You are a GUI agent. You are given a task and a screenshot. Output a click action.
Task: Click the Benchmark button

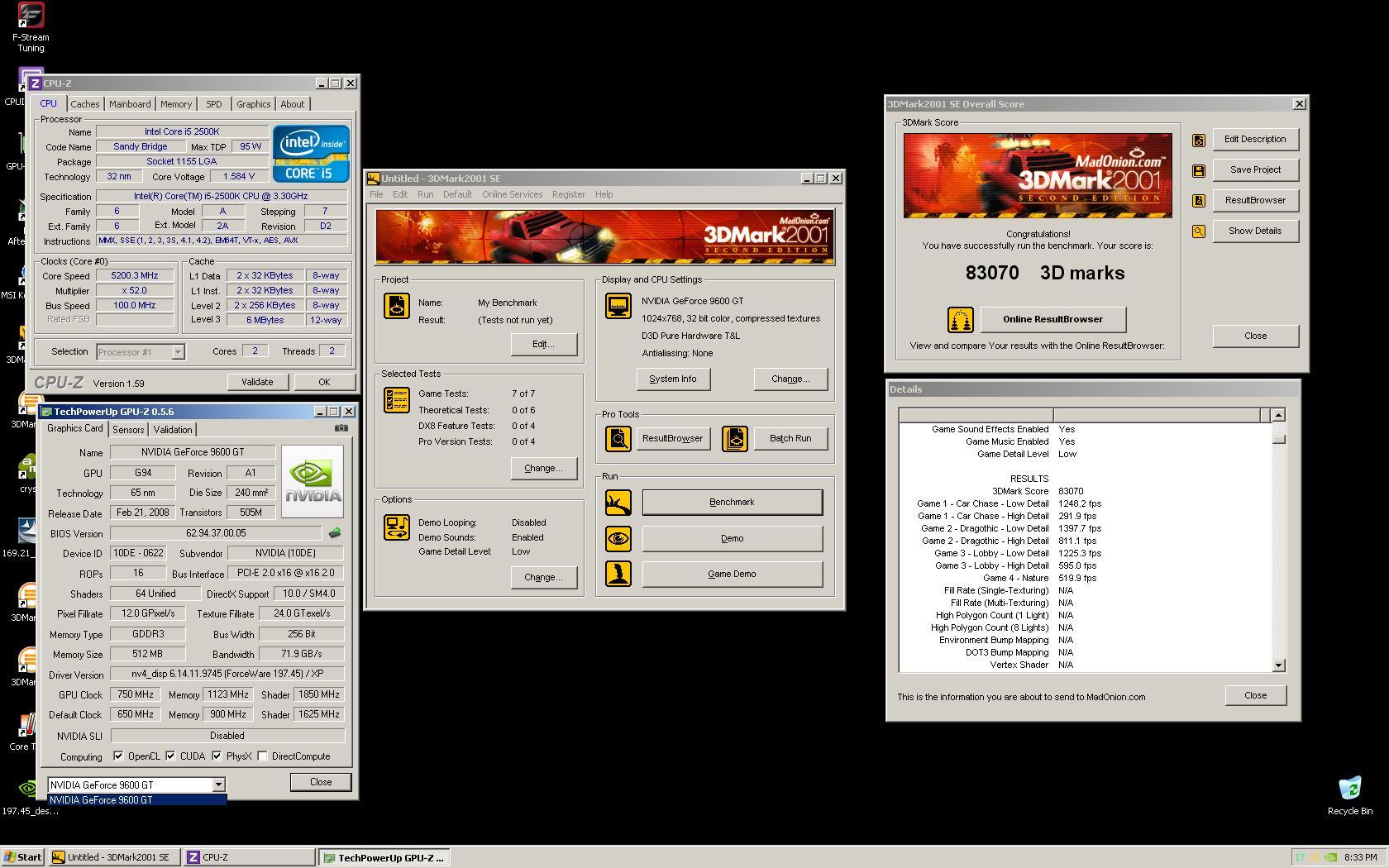(x=732, y=503)
